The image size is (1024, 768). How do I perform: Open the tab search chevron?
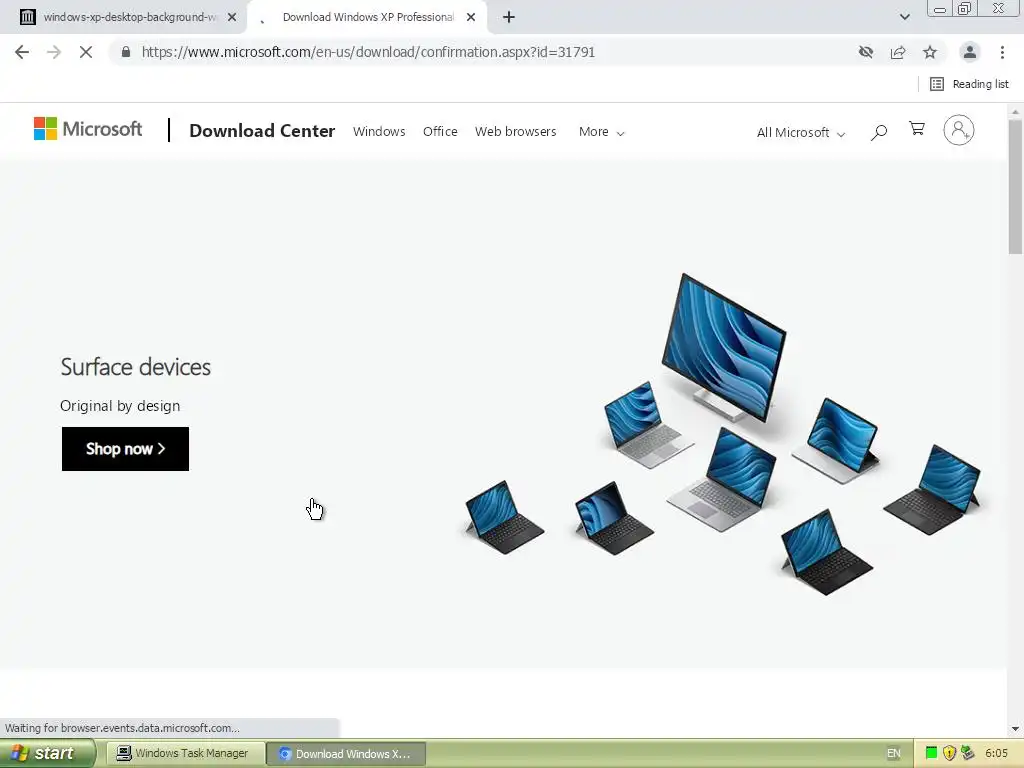coord(904,17)
